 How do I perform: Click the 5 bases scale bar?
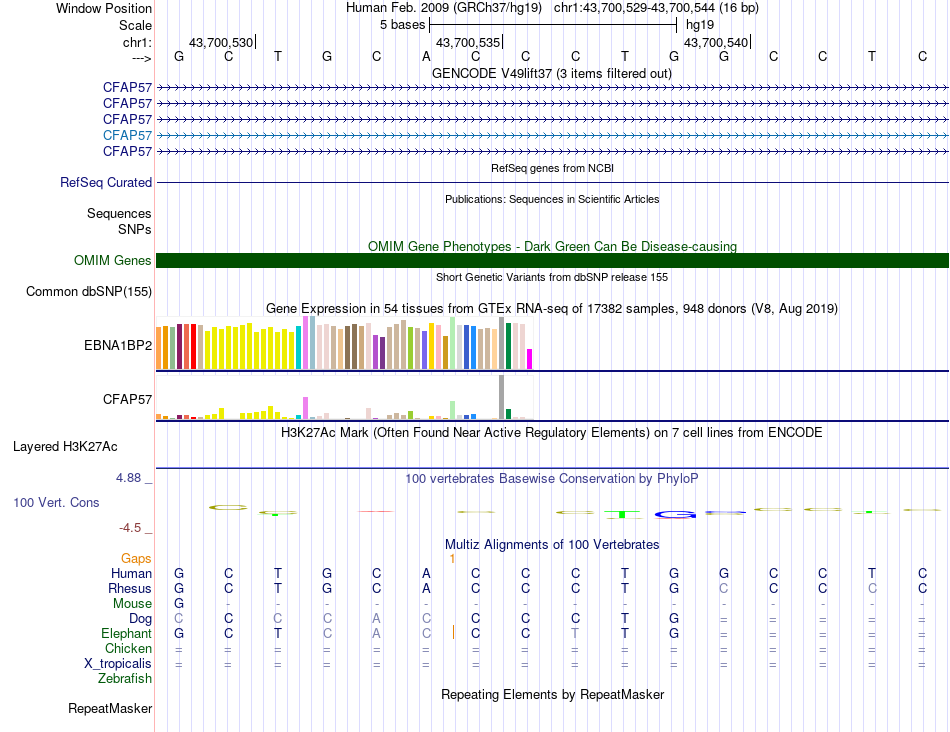tap(553, 24)
